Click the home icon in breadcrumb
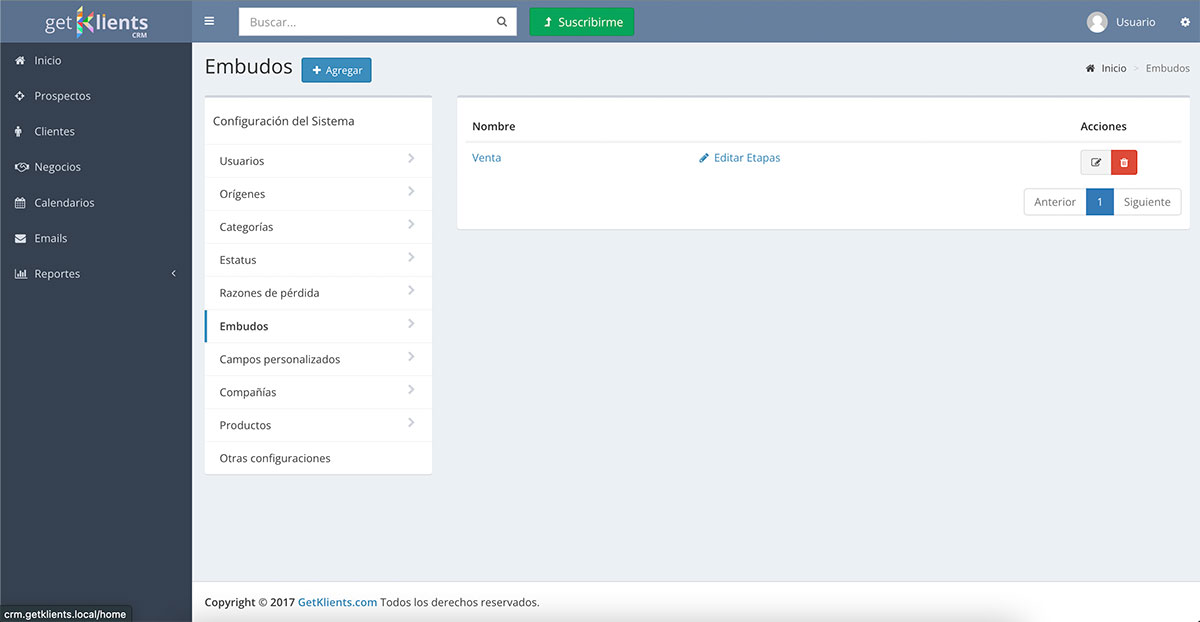The image size is (1200, 622). (x=1090, y=69)
